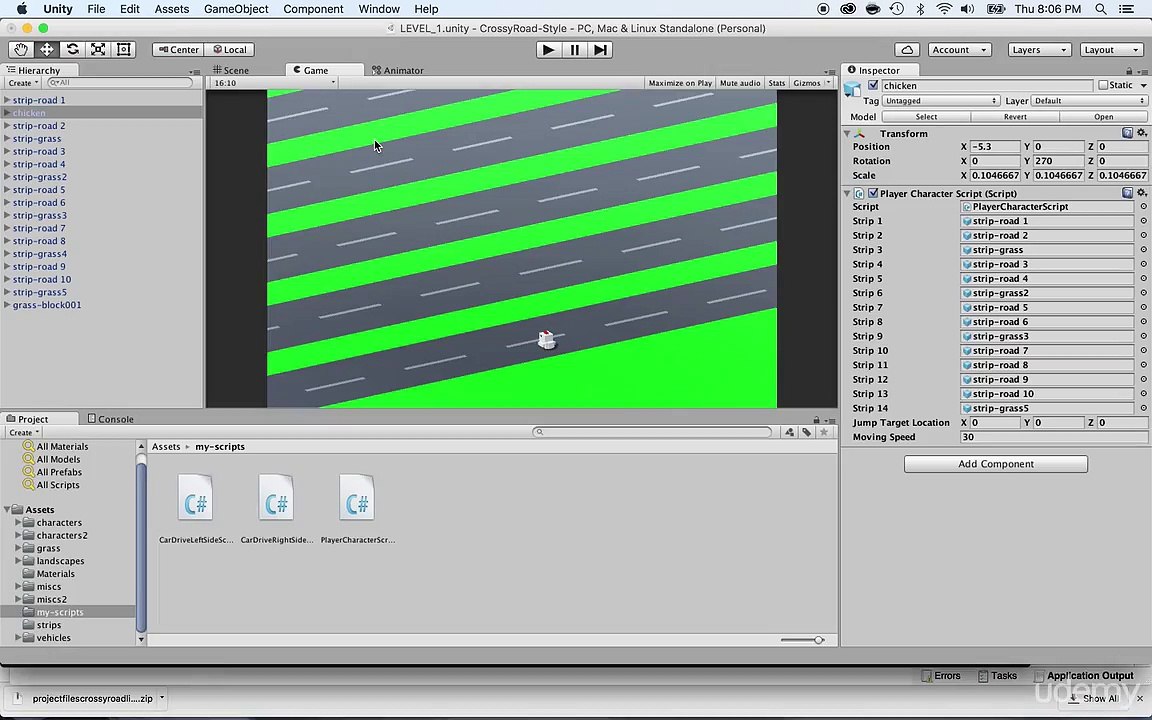
Task: Open the Layers dropdown
Action: [1039, 50]
